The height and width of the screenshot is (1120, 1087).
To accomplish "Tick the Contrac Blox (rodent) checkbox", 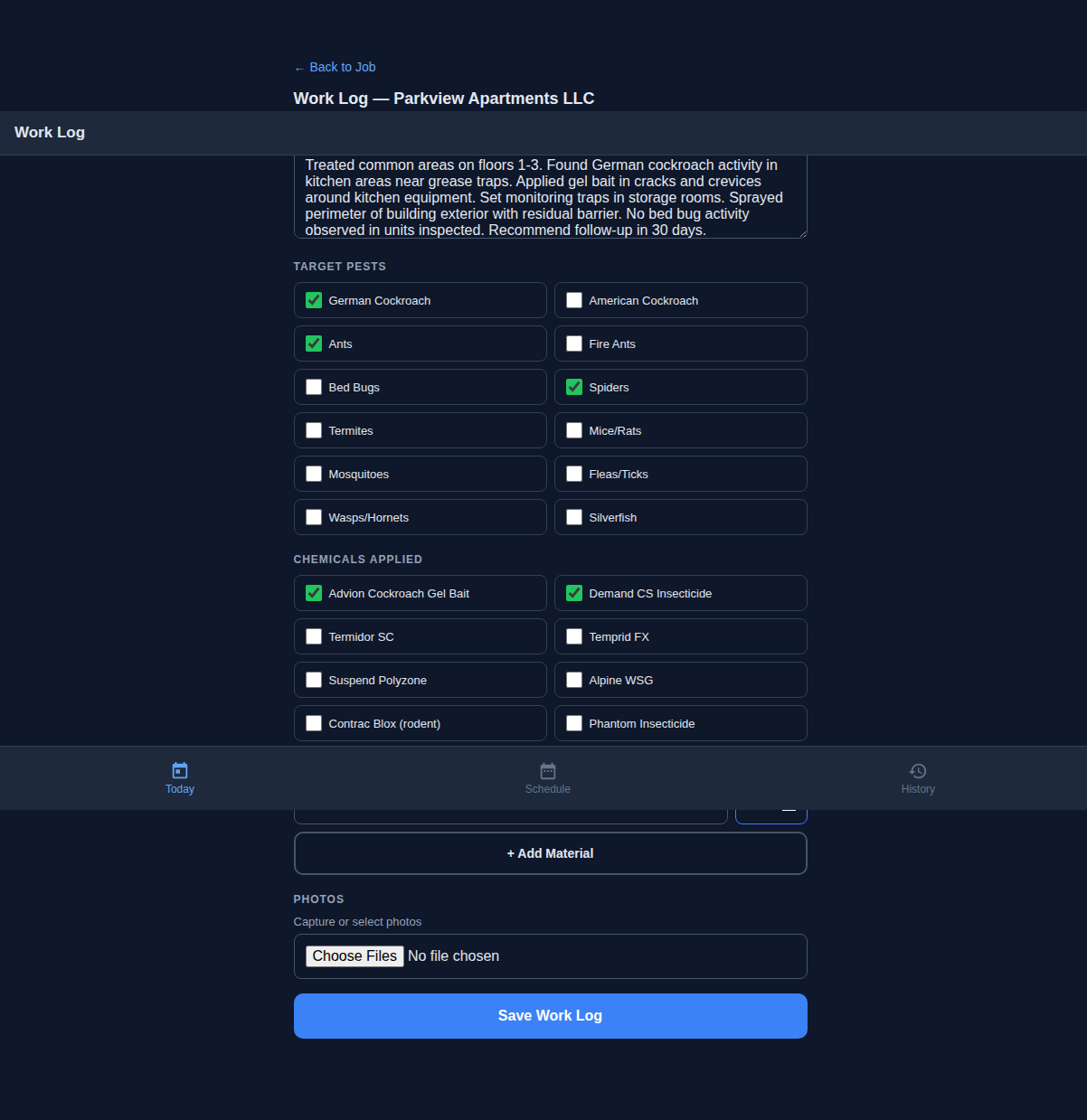I will [314, 723].
